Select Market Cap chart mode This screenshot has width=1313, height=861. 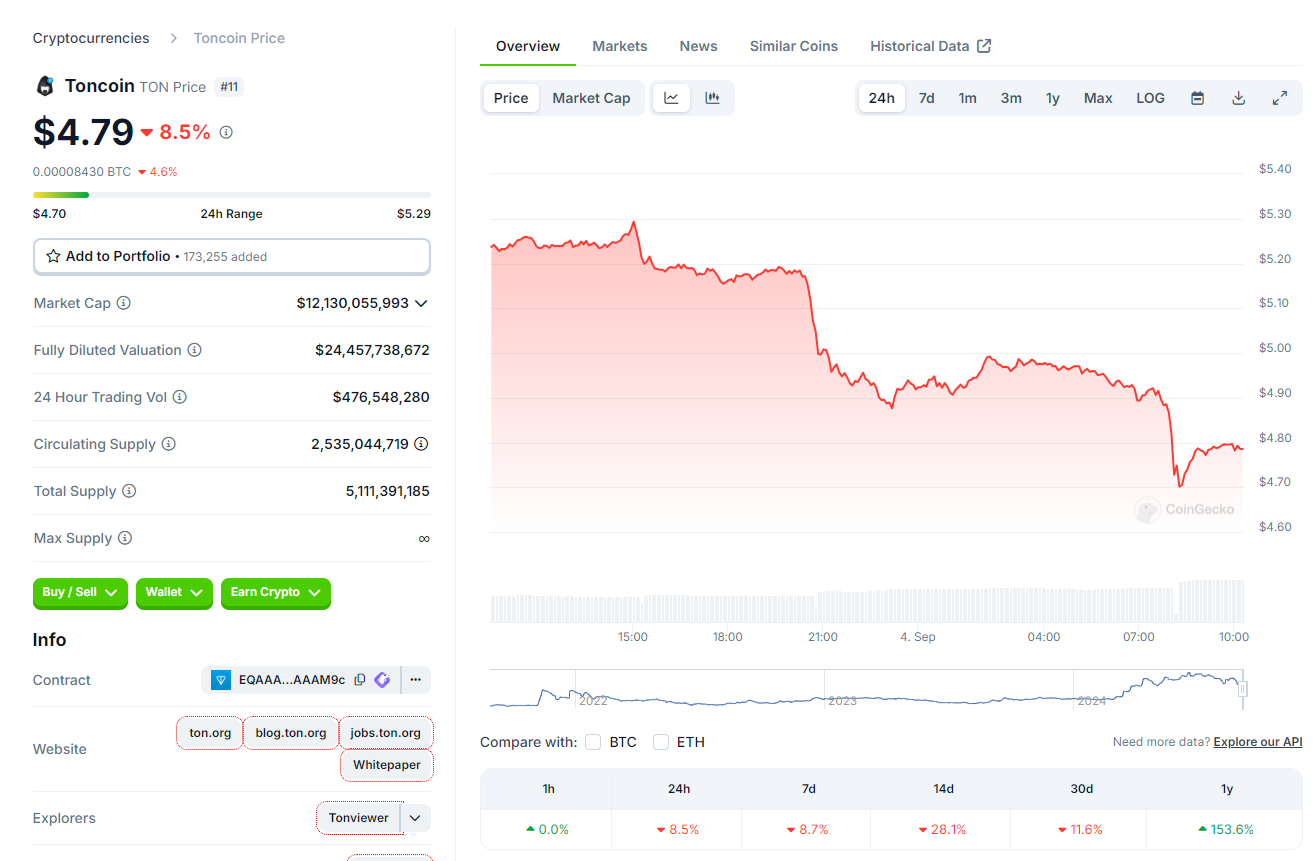click(x=591, y=98)
